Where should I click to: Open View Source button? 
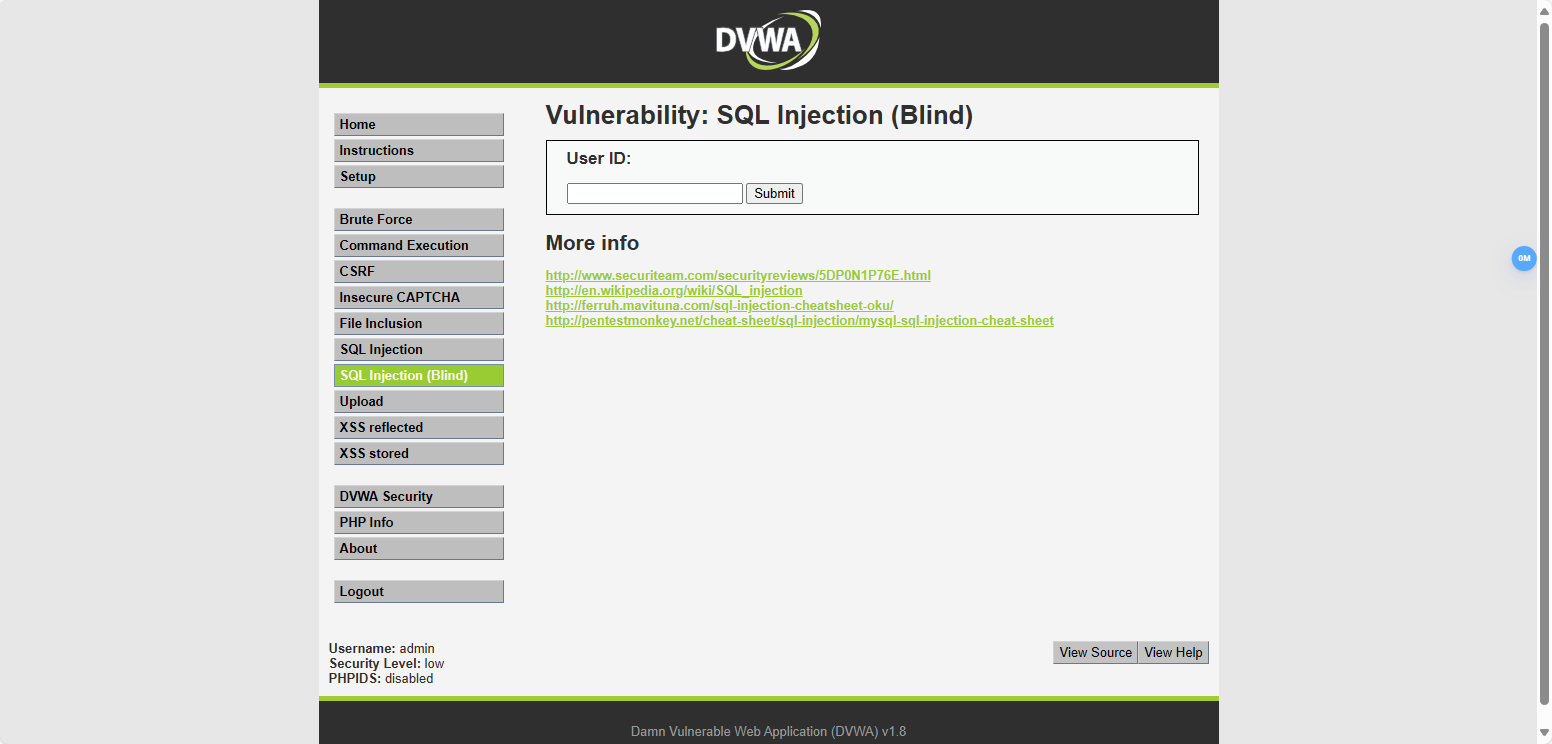coord(1095,653)
